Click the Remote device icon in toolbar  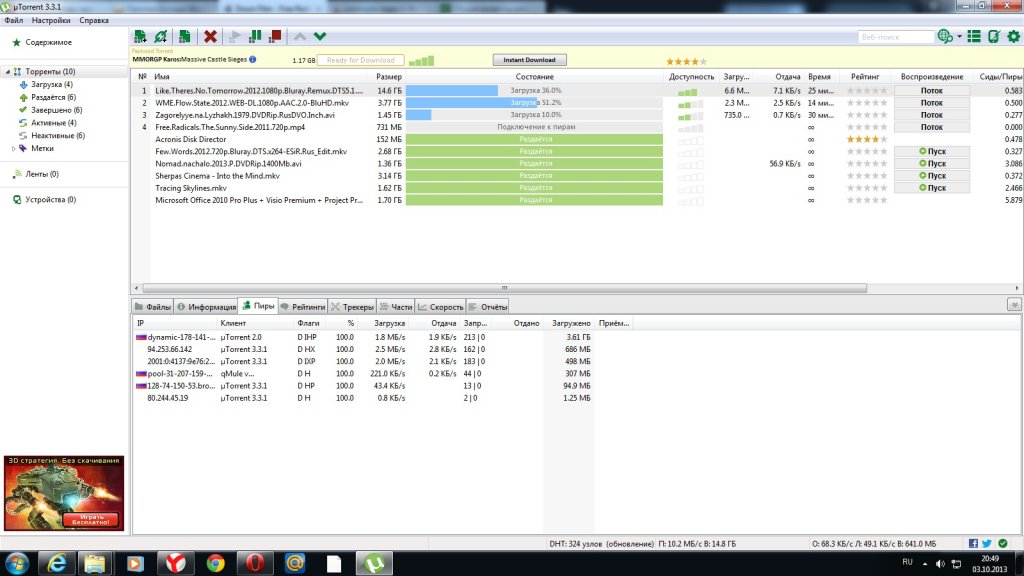(994, 37)
